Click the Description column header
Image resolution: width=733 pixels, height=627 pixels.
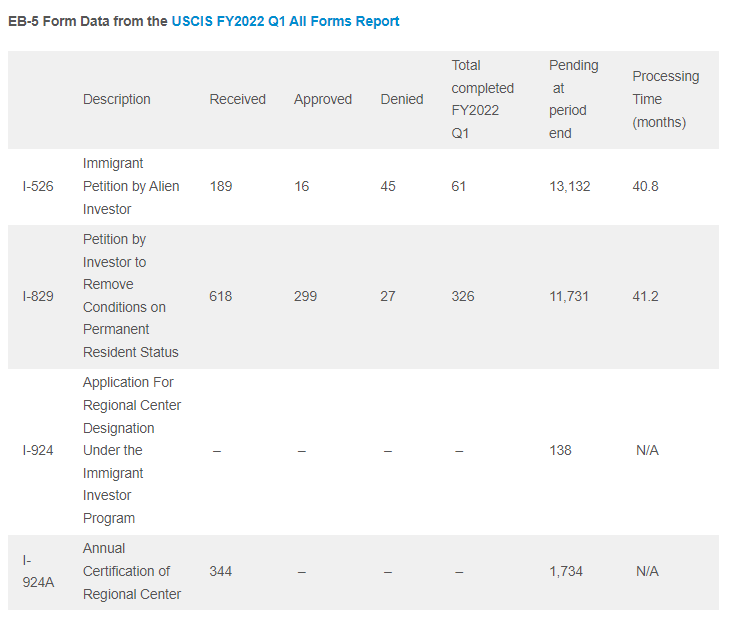pyautogui.click(x=116, y=99)
